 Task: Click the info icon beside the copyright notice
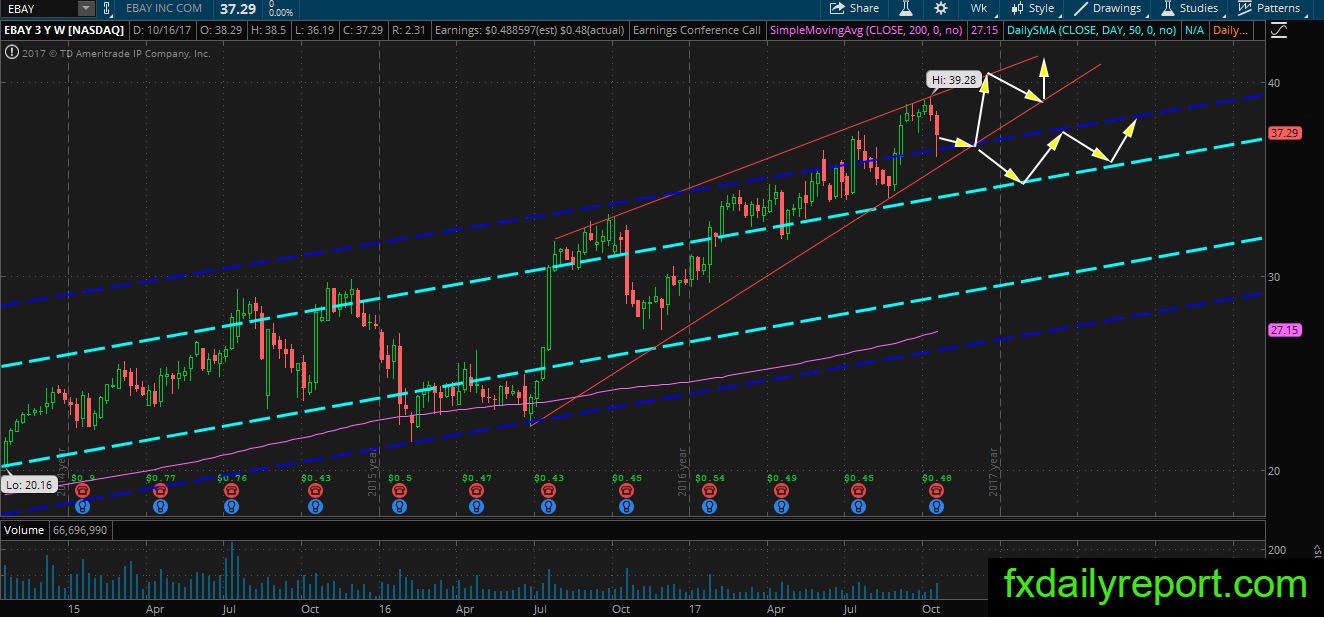[x=12, y=53]
